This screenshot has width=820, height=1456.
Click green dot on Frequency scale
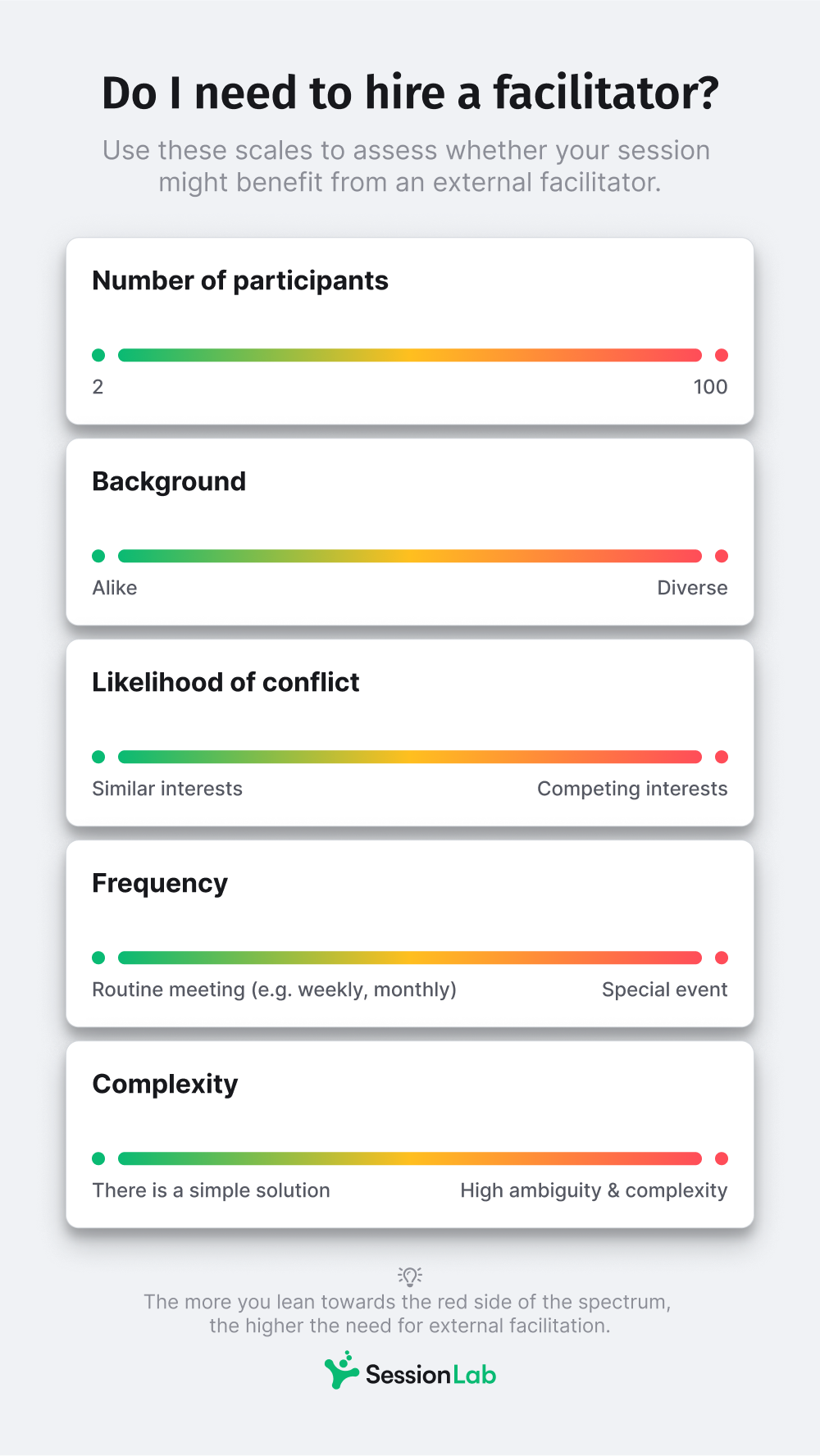(98, 958)
